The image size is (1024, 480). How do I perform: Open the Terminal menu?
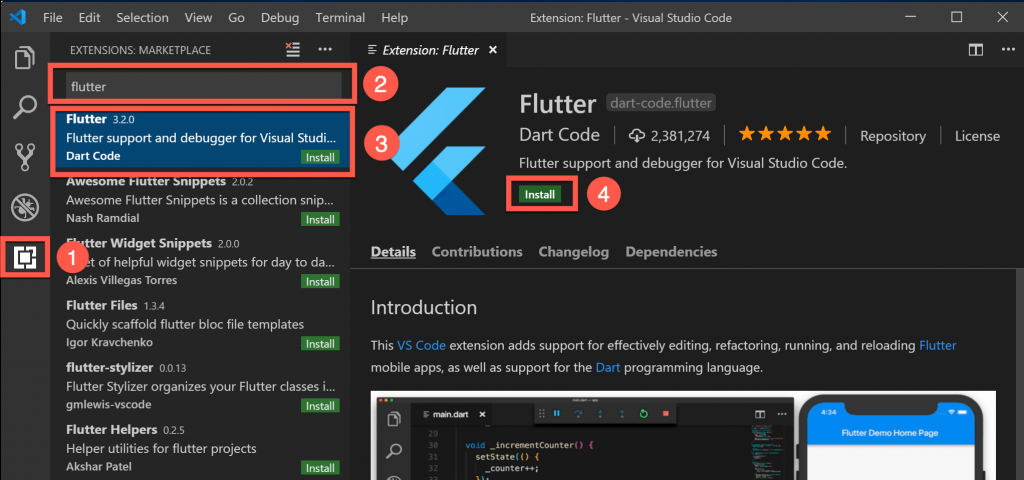[340, 18]
